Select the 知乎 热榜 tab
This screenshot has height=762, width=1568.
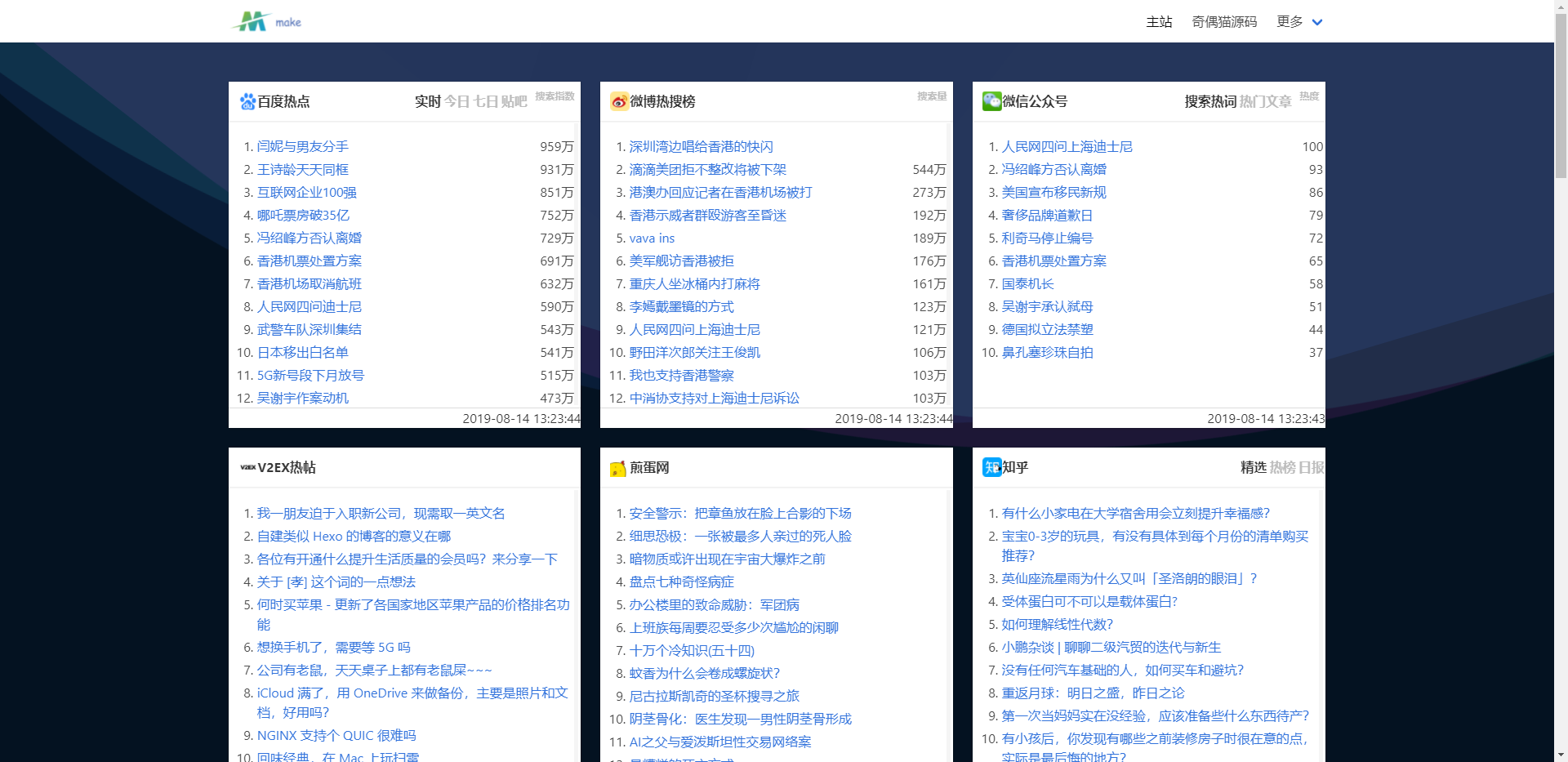(x=1282, y=467)
